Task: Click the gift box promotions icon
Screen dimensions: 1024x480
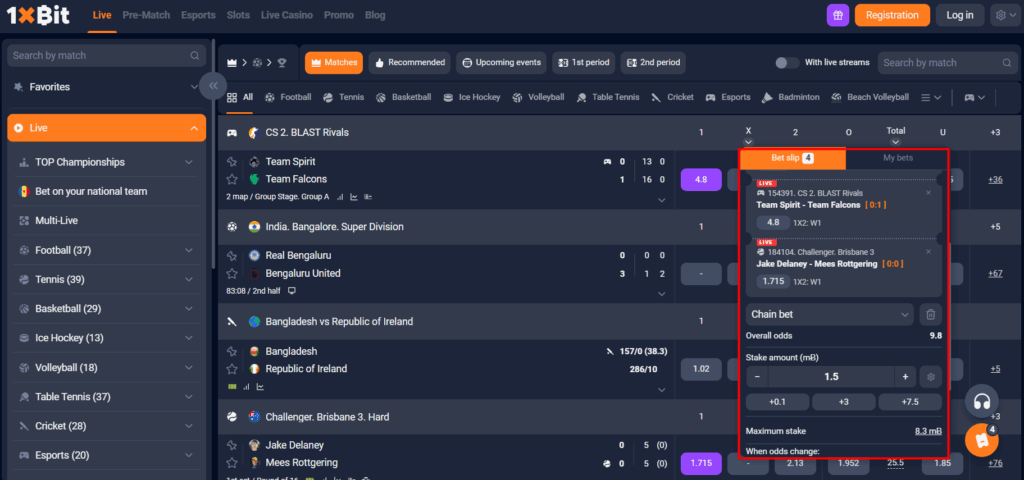Action: coord(838,15)
